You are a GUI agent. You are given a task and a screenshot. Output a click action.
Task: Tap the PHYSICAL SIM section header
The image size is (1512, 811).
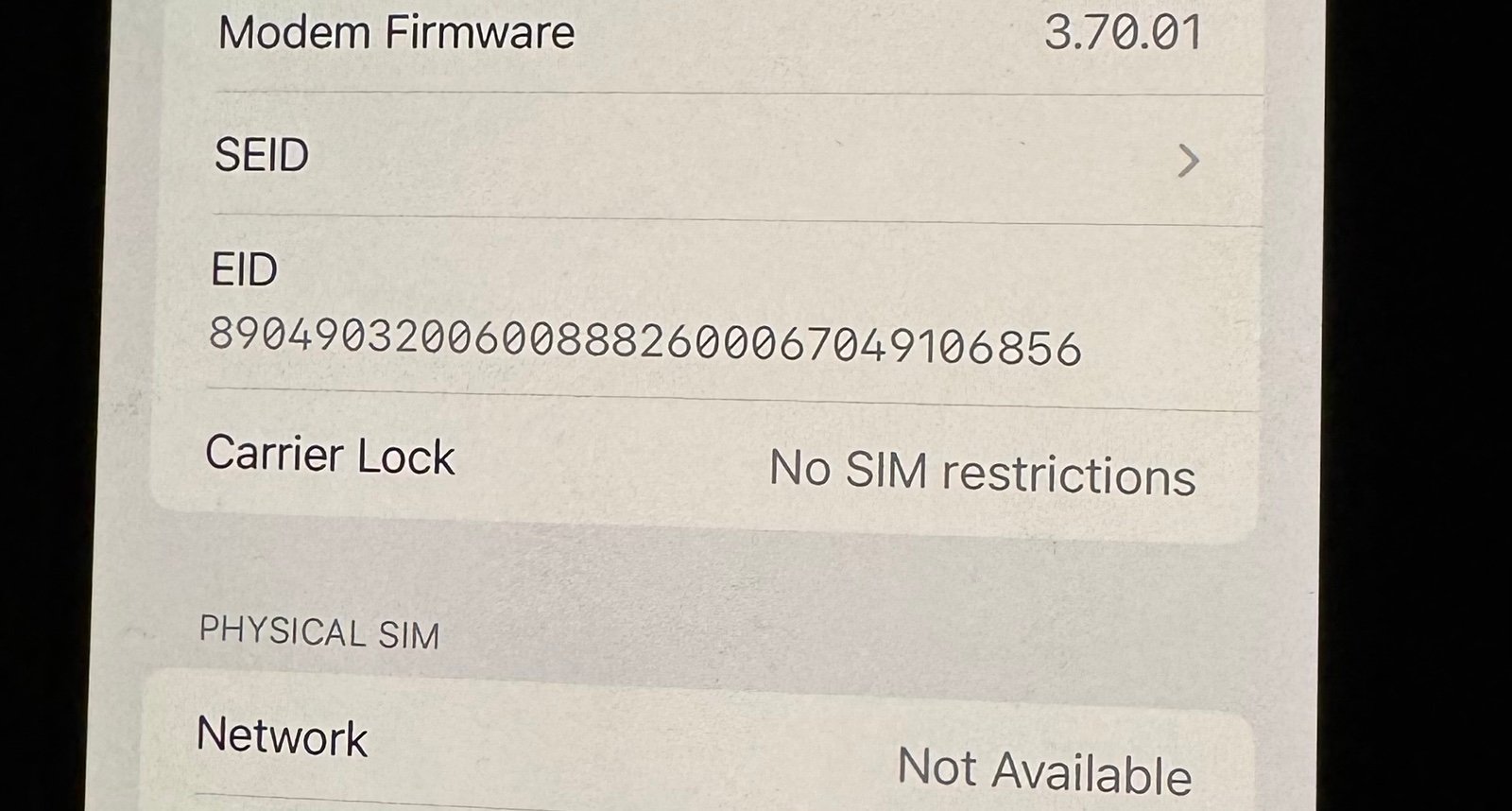[319, 632]
